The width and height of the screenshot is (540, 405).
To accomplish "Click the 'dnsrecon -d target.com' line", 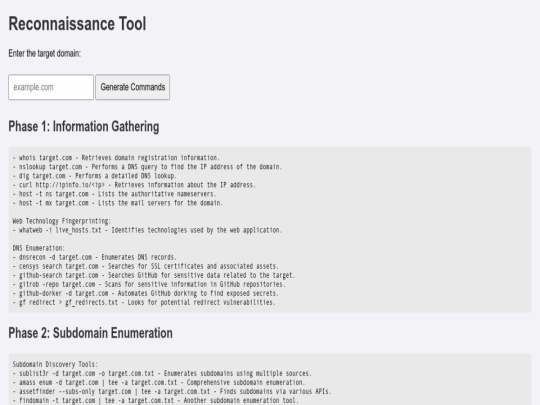I will point(95,257).
